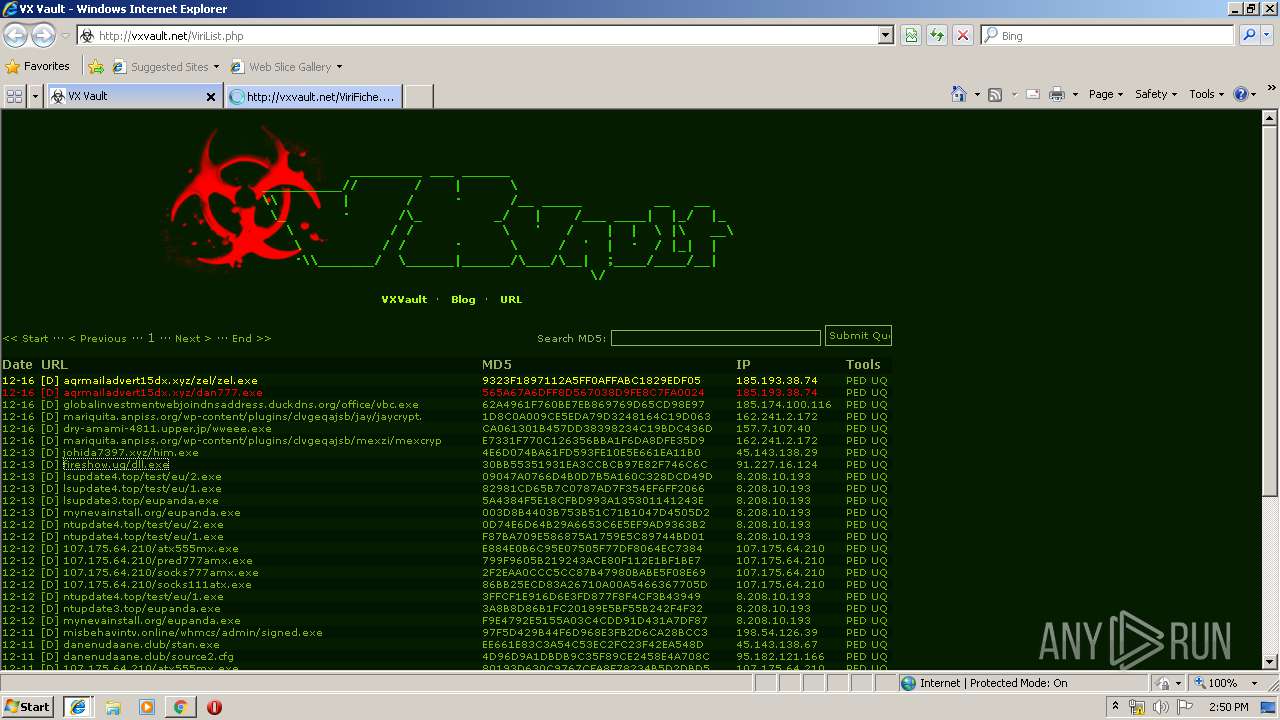Click UQ tool for zel.exe row
Viewport: 1280px width, 720px height.
[879, 381]
